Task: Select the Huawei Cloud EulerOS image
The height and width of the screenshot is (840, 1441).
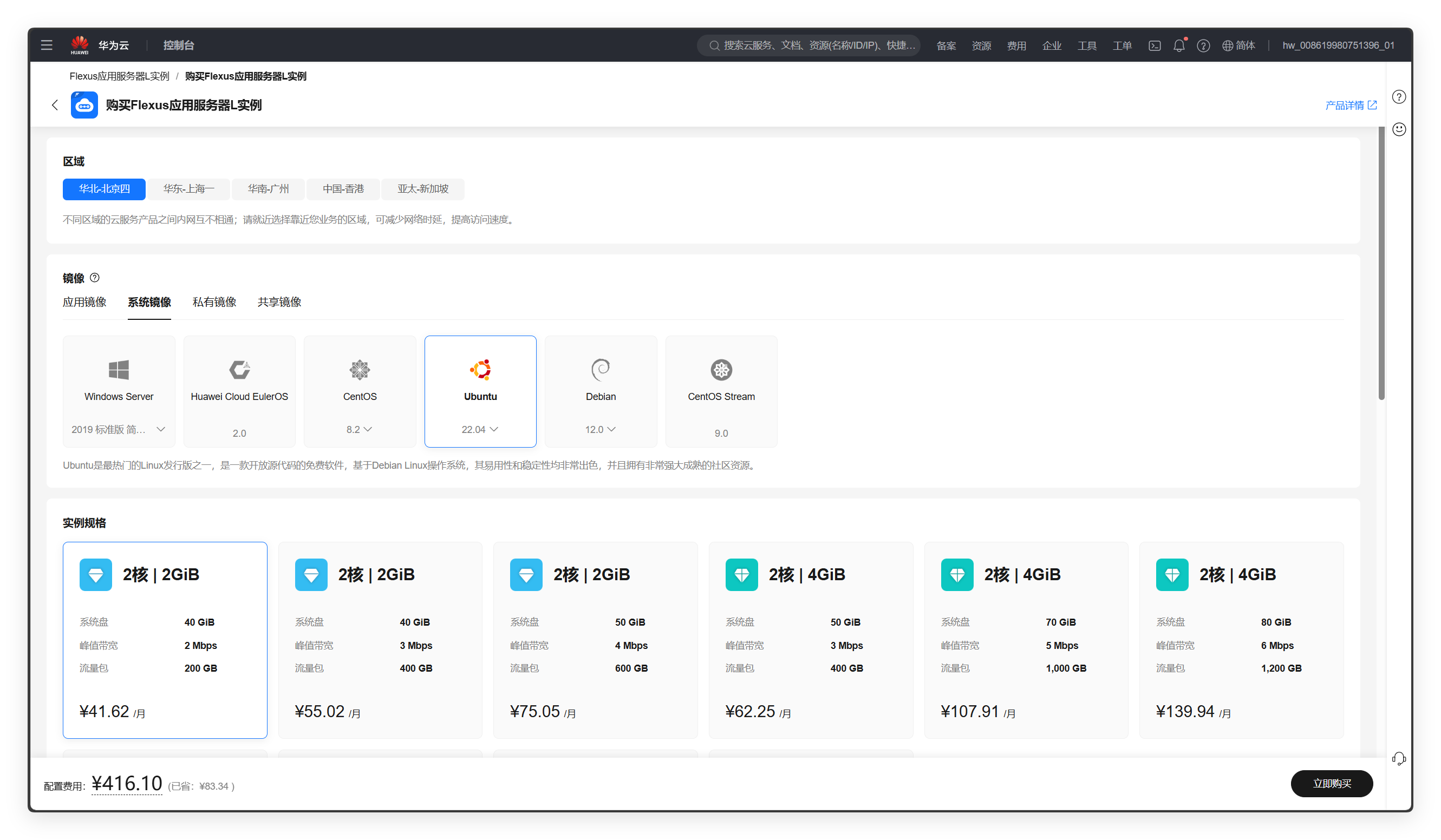Action: (x=239, y=391)
